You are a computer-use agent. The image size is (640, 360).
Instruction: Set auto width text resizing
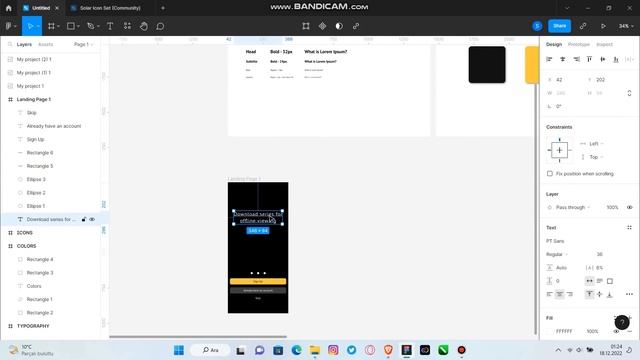[x=589, y=281]
